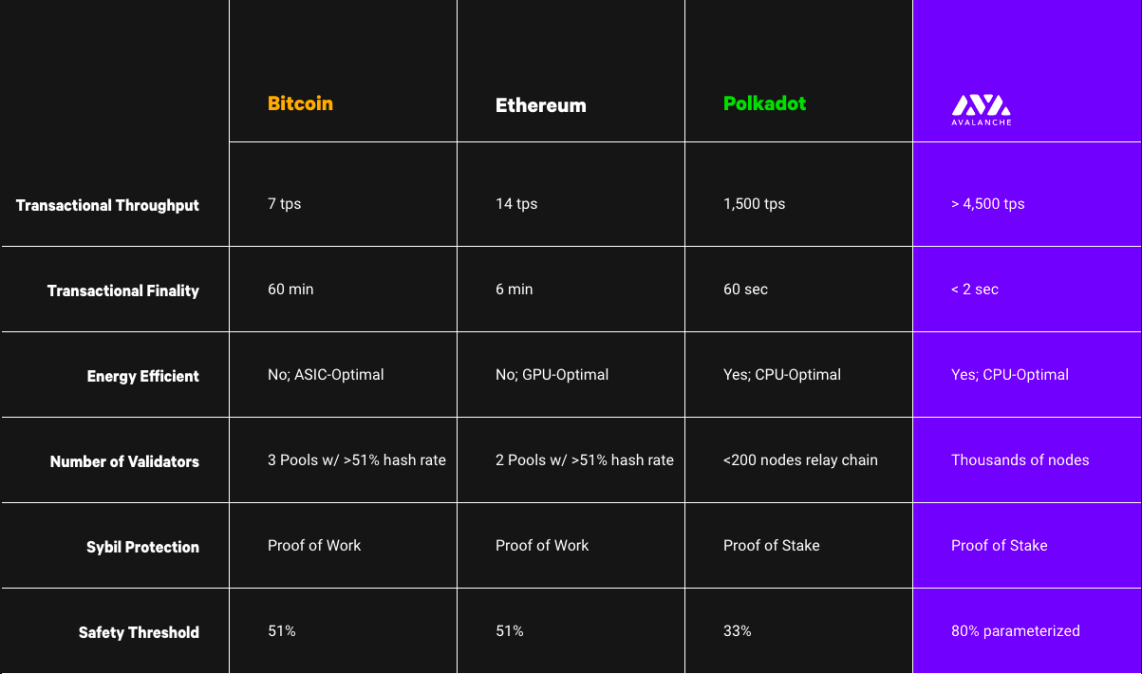Select the Energy Efficient row label

pyautogui.click(x=143, y=376)
